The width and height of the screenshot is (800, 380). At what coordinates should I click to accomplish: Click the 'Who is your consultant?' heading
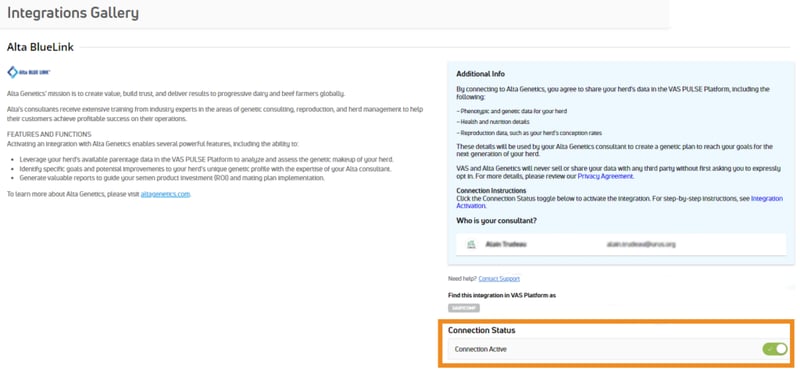(x=496, y=221)
